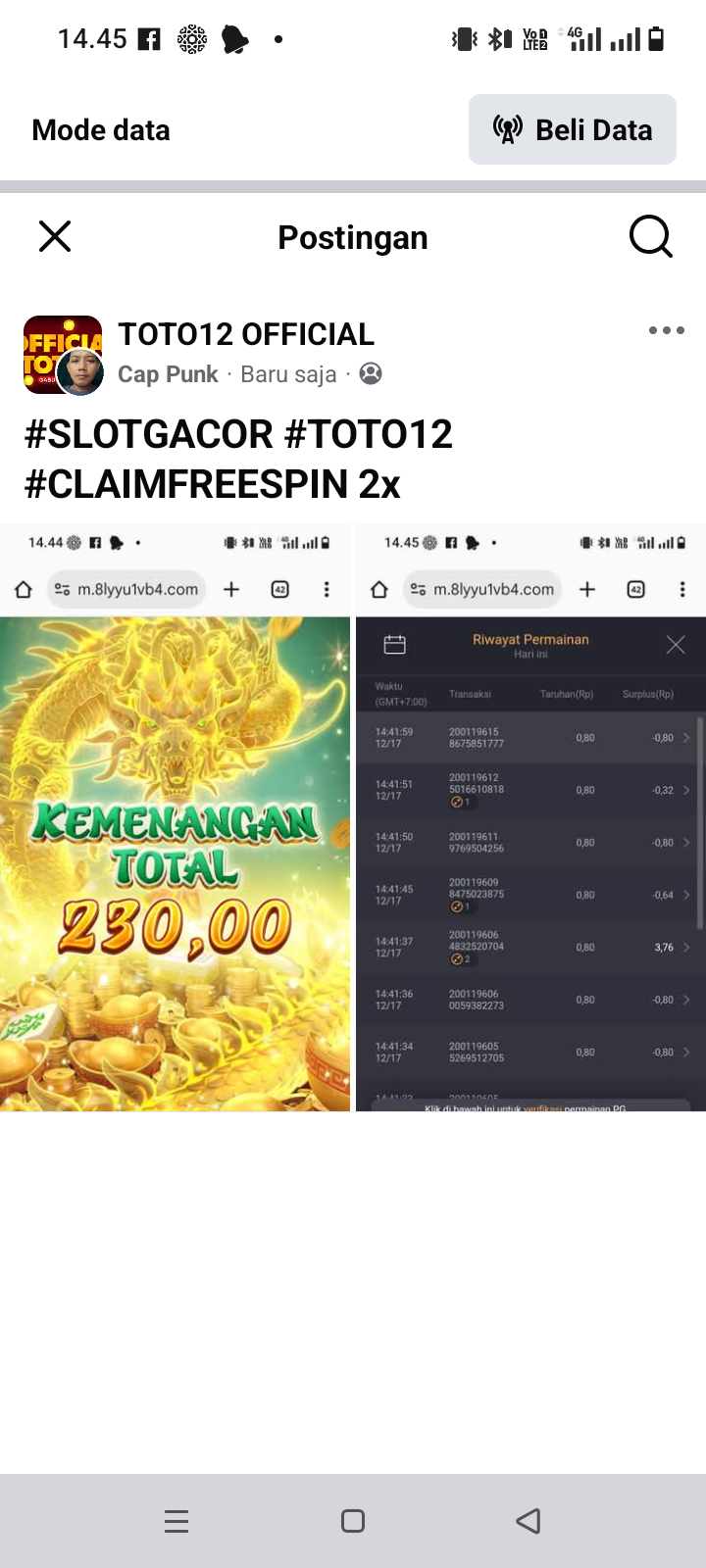Tap the Postingan page title
706x1568 pixels.
tap(353, 237)
